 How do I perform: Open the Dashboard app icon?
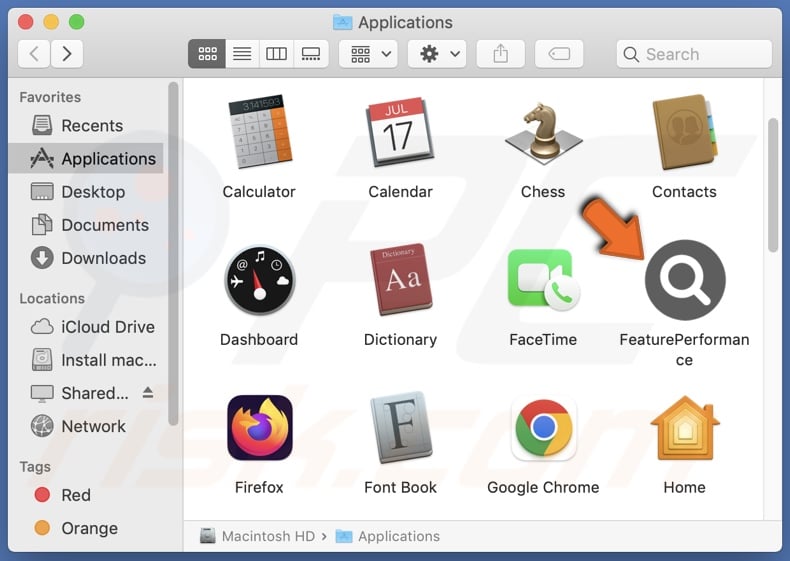click(259, 280)
